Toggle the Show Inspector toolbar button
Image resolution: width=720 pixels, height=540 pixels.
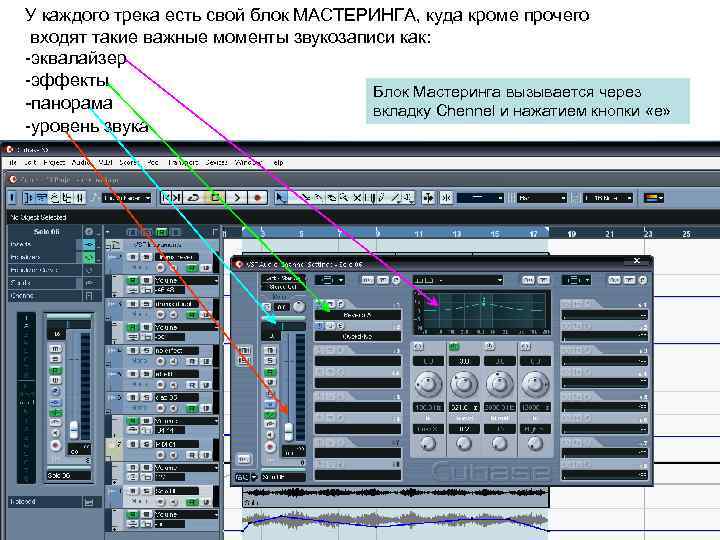point(28,198)
